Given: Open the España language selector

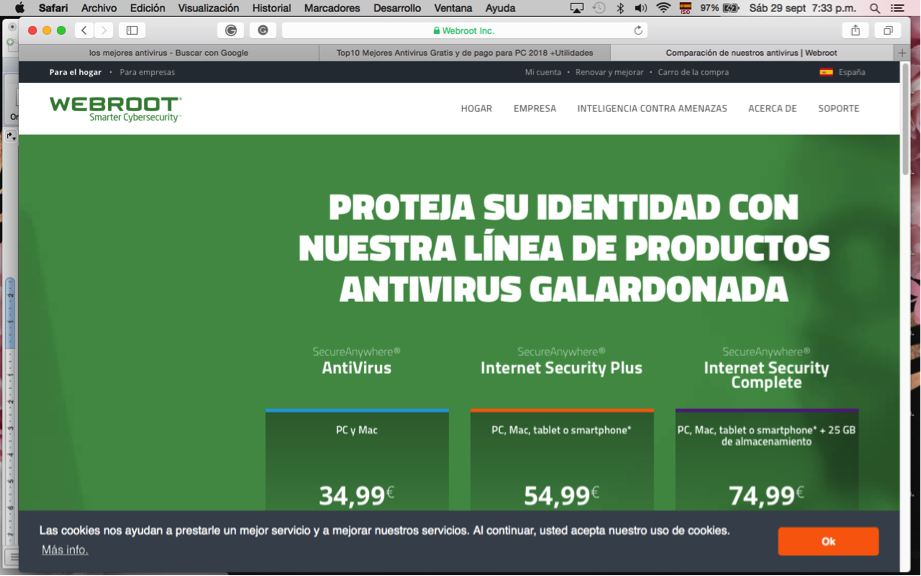Looking at the screenshot, I should (845, 72).
